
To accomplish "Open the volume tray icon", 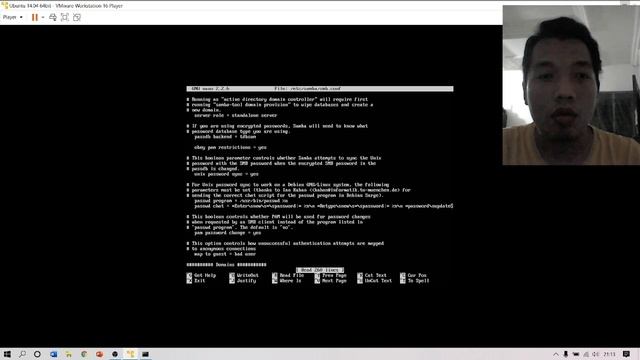I will click(596, 354).
